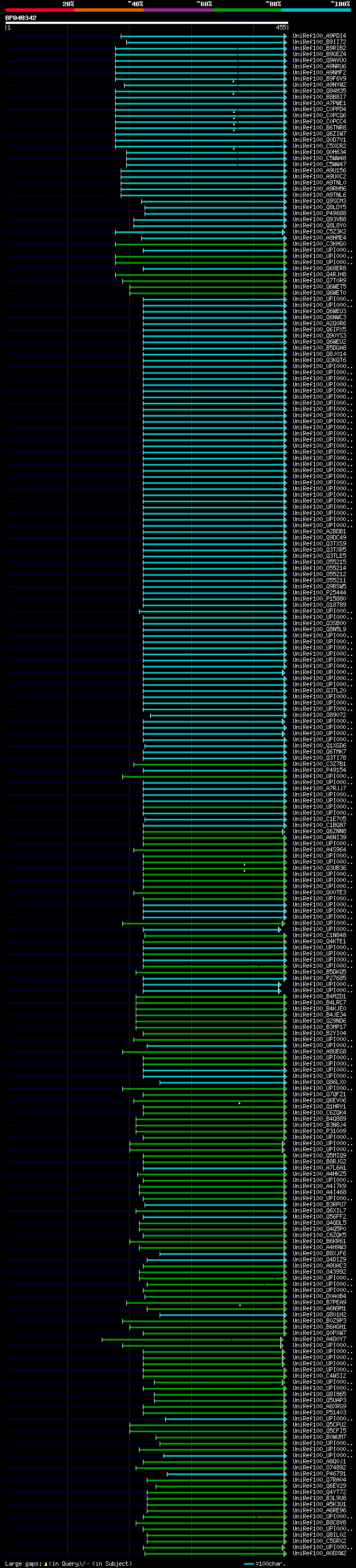The height and width of the screenshot is (1568, 356).
Task: Click hit label UniRef100_Q84M35
Action: (x=319, y=91)
